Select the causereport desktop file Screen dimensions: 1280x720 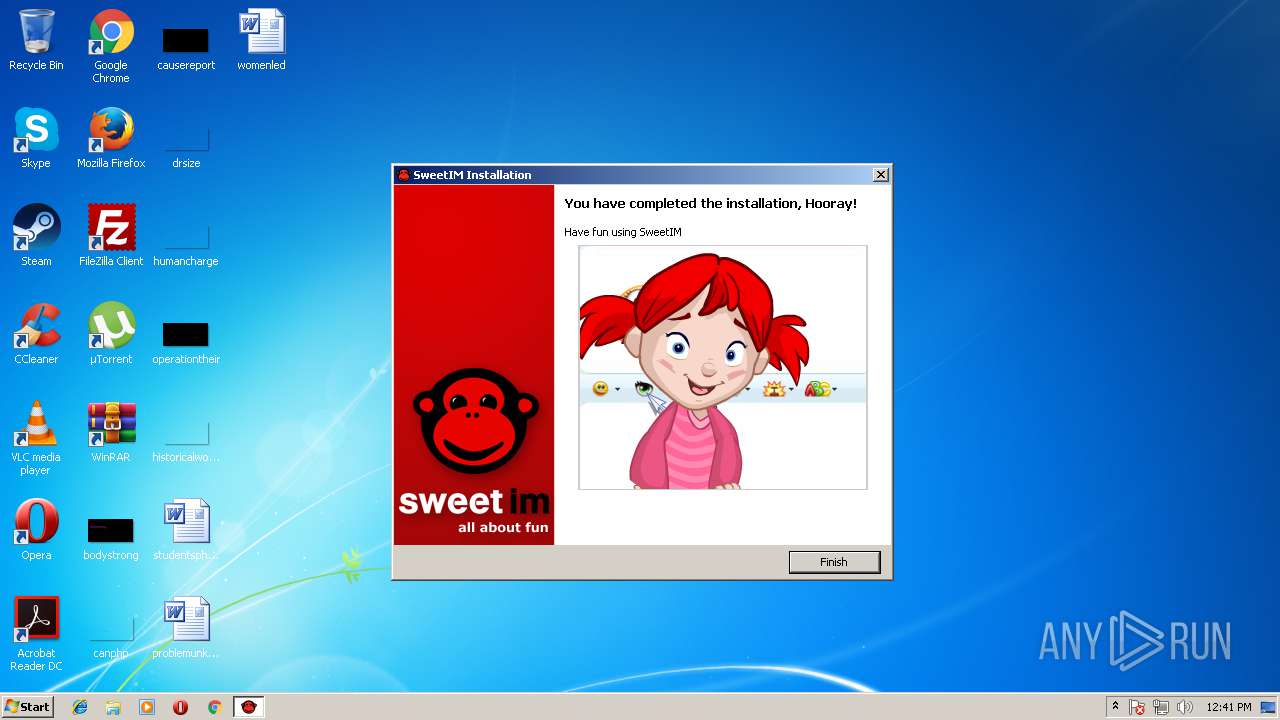[x=186, y=46]
